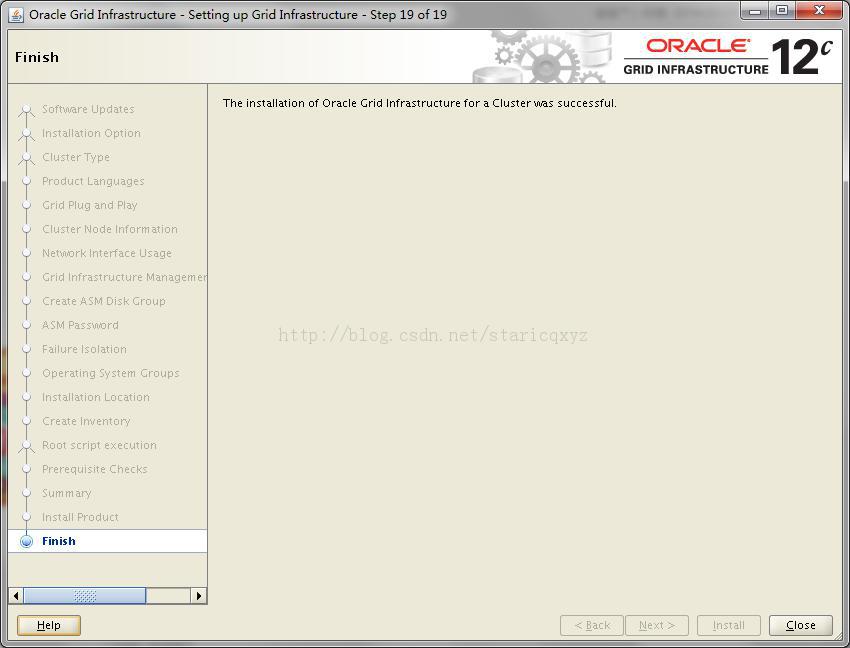Select the Grid Plug and Play step

(x=89, y=205)
